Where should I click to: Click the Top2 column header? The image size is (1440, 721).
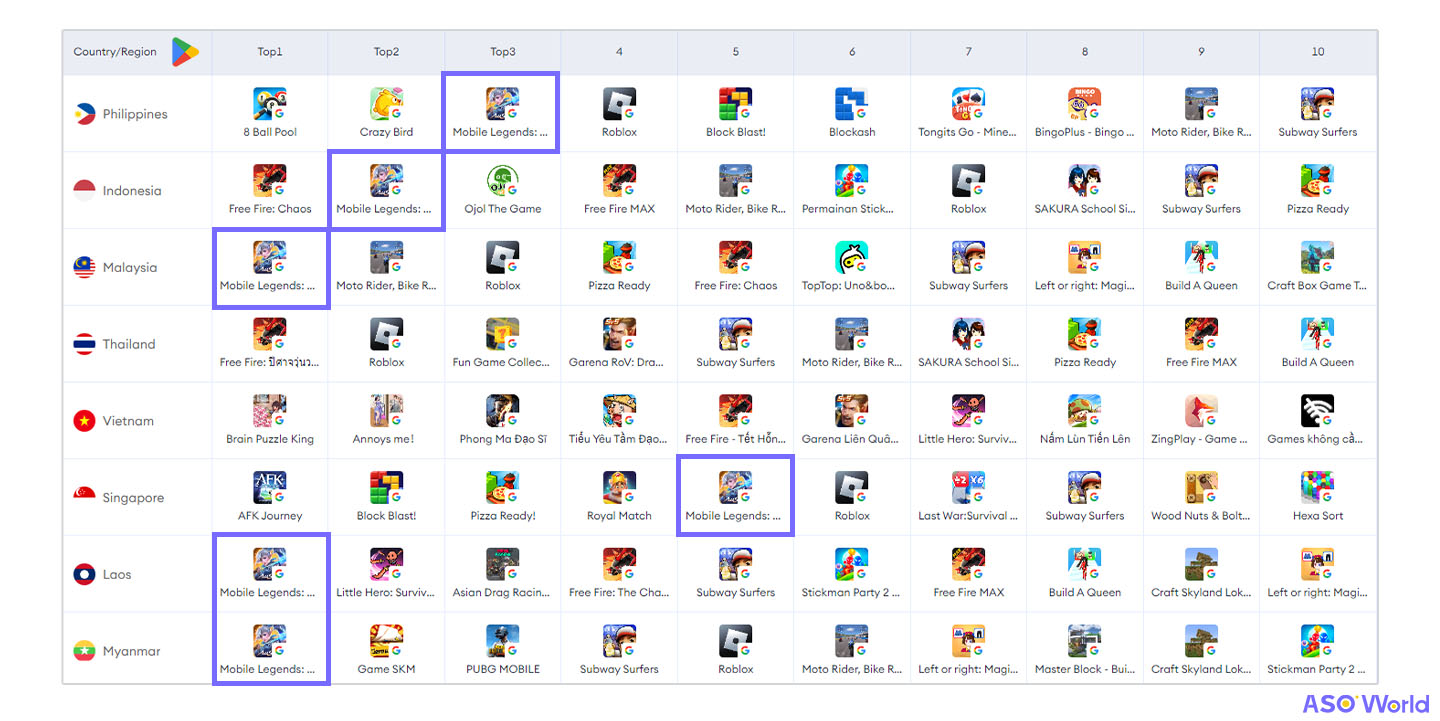pyautogui.click(x=386, y=52)
